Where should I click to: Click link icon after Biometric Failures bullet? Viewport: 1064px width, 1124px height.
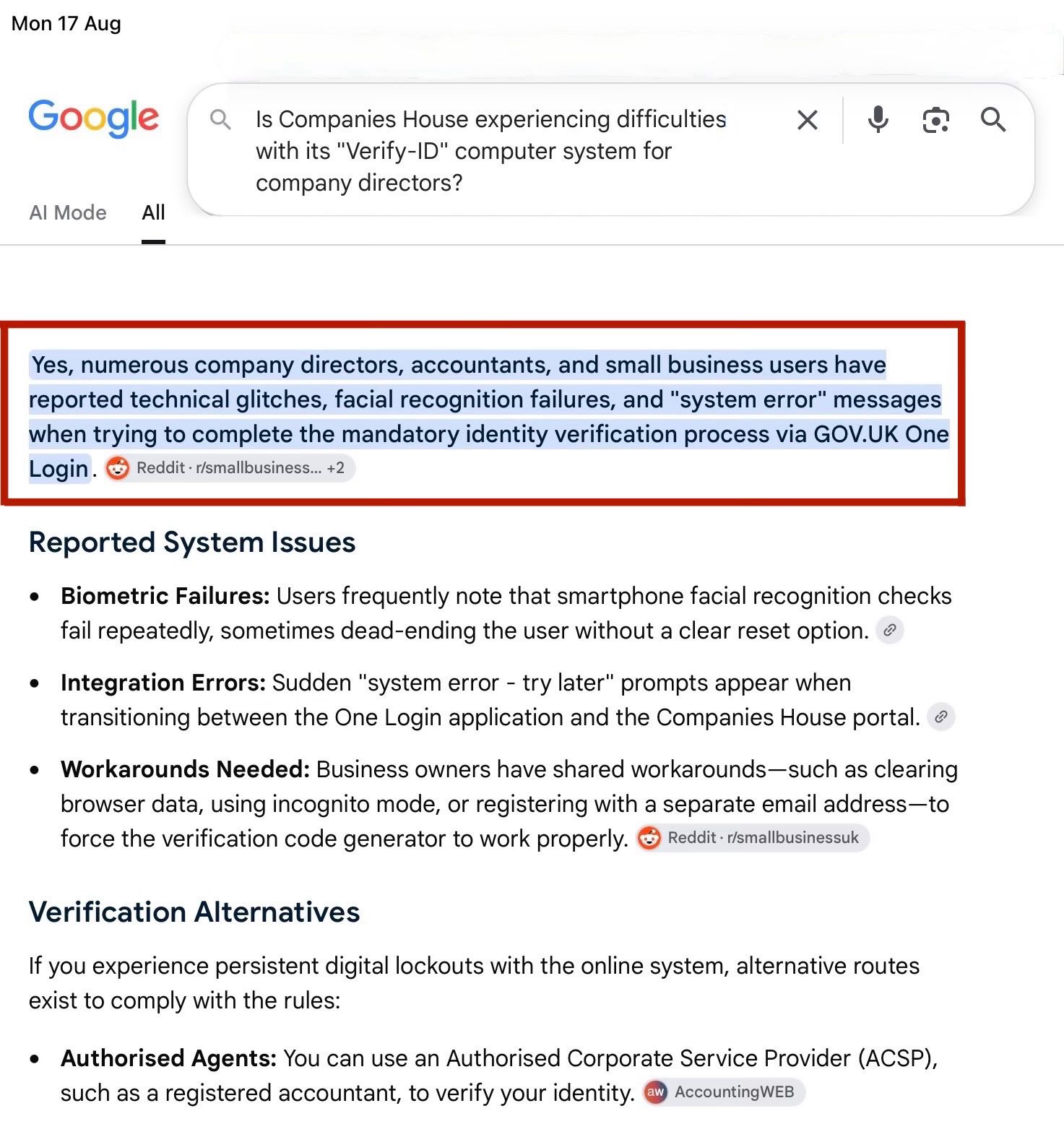pos(890,630)
